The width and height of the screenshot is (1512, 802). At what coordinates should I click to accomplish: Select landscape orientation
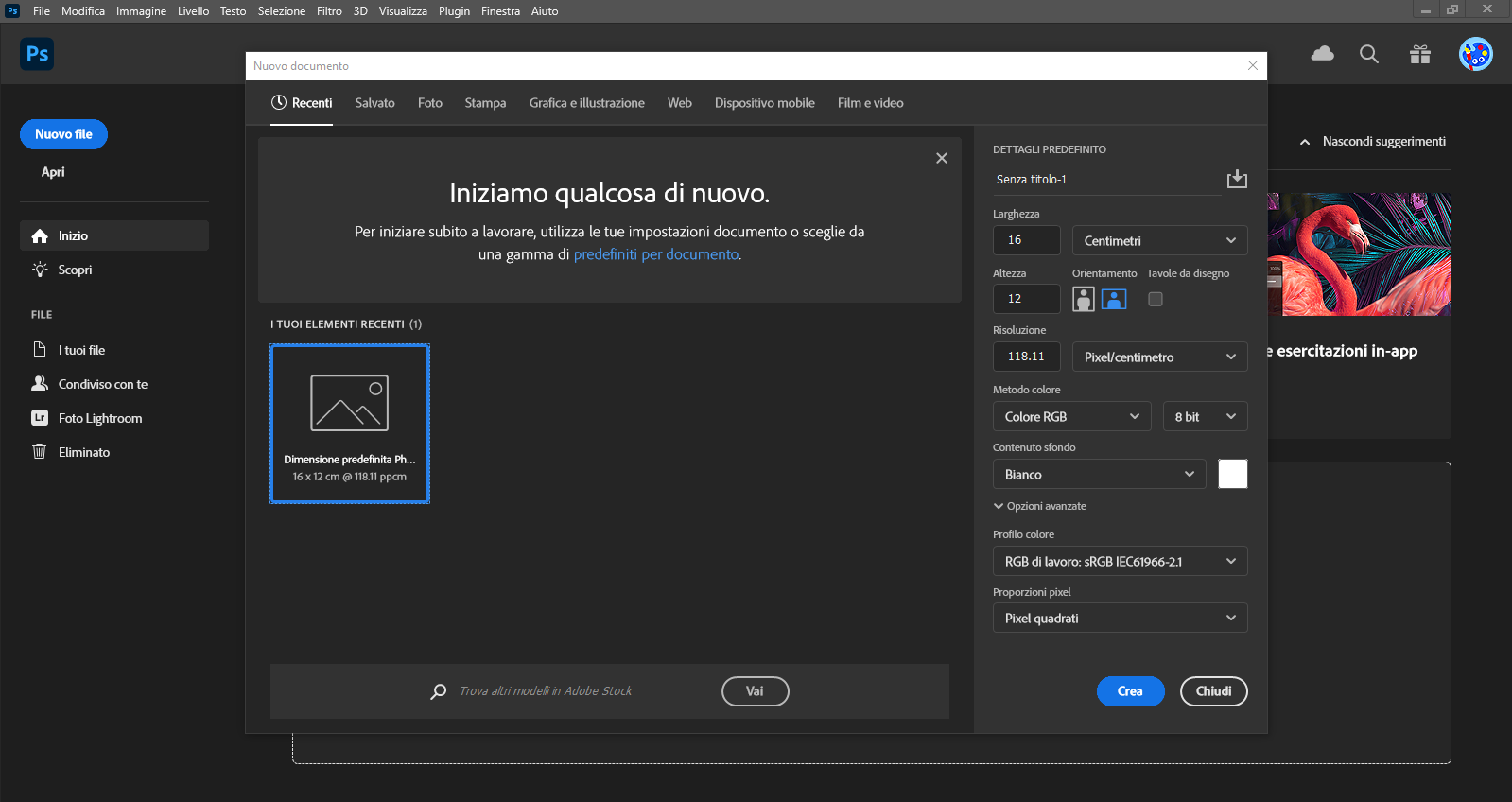pos(1114,299)
